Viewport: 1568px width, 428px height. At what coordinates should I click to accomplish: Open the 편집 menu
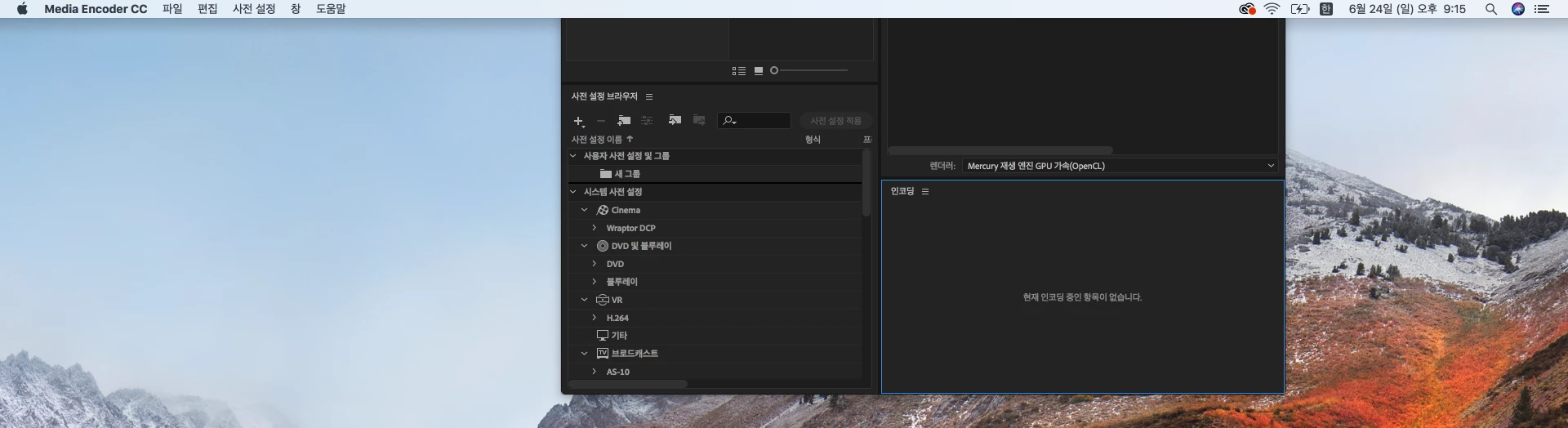(207, 9)
